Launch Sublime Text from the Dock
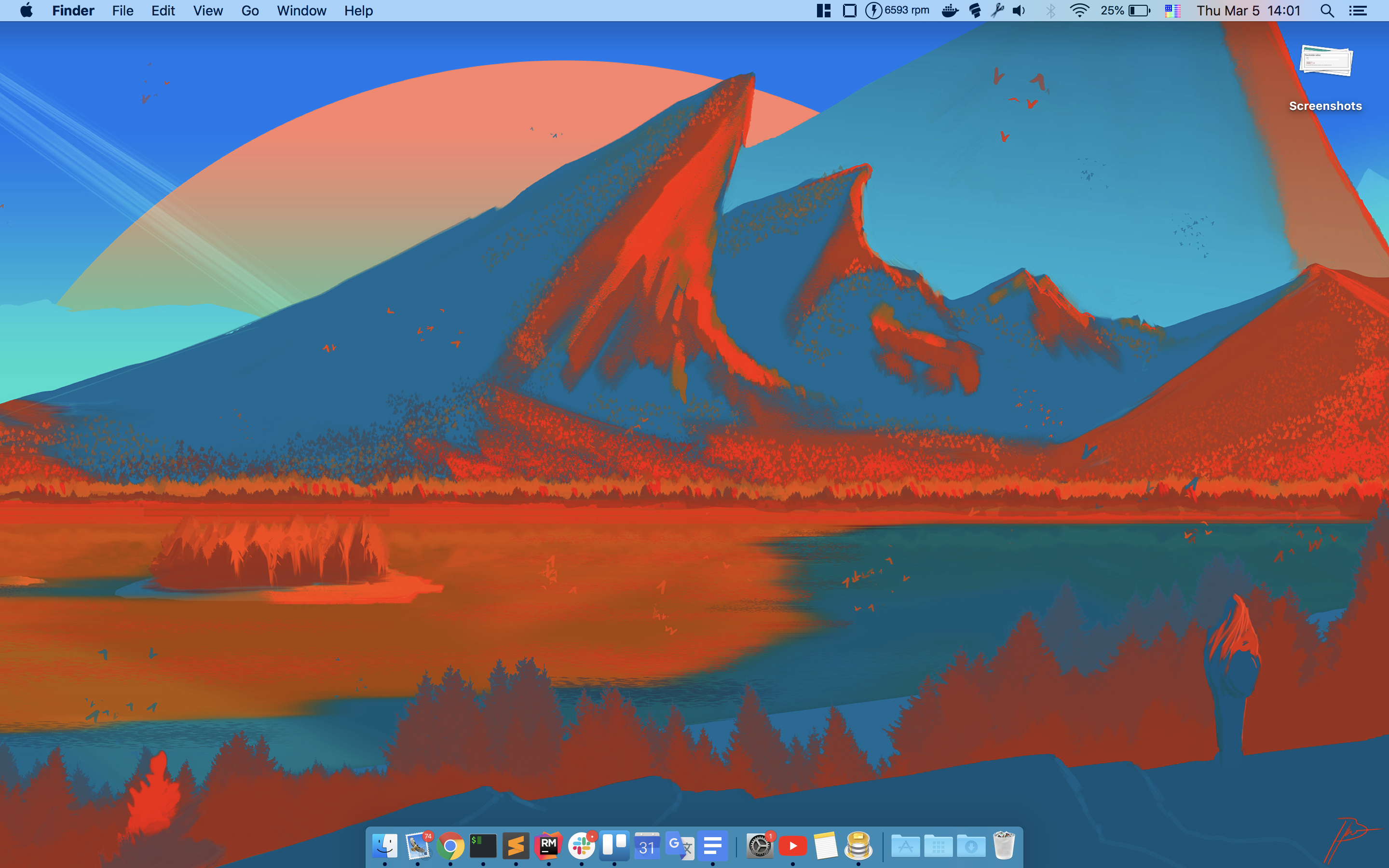This screenshot has width=1389, height=868. (516, 846)
